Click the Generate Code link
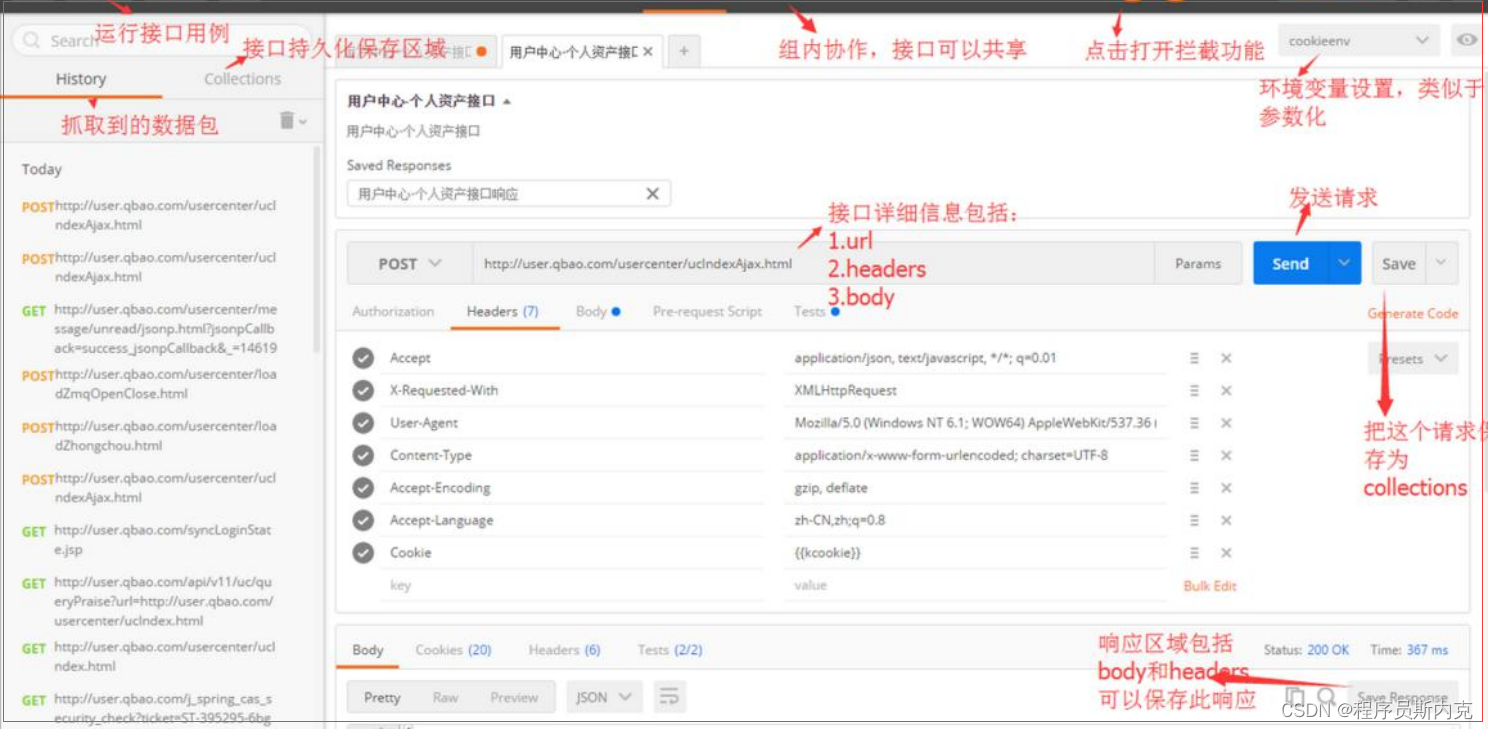Viewport: 1488px width, 729px height. pos(1413,313)
